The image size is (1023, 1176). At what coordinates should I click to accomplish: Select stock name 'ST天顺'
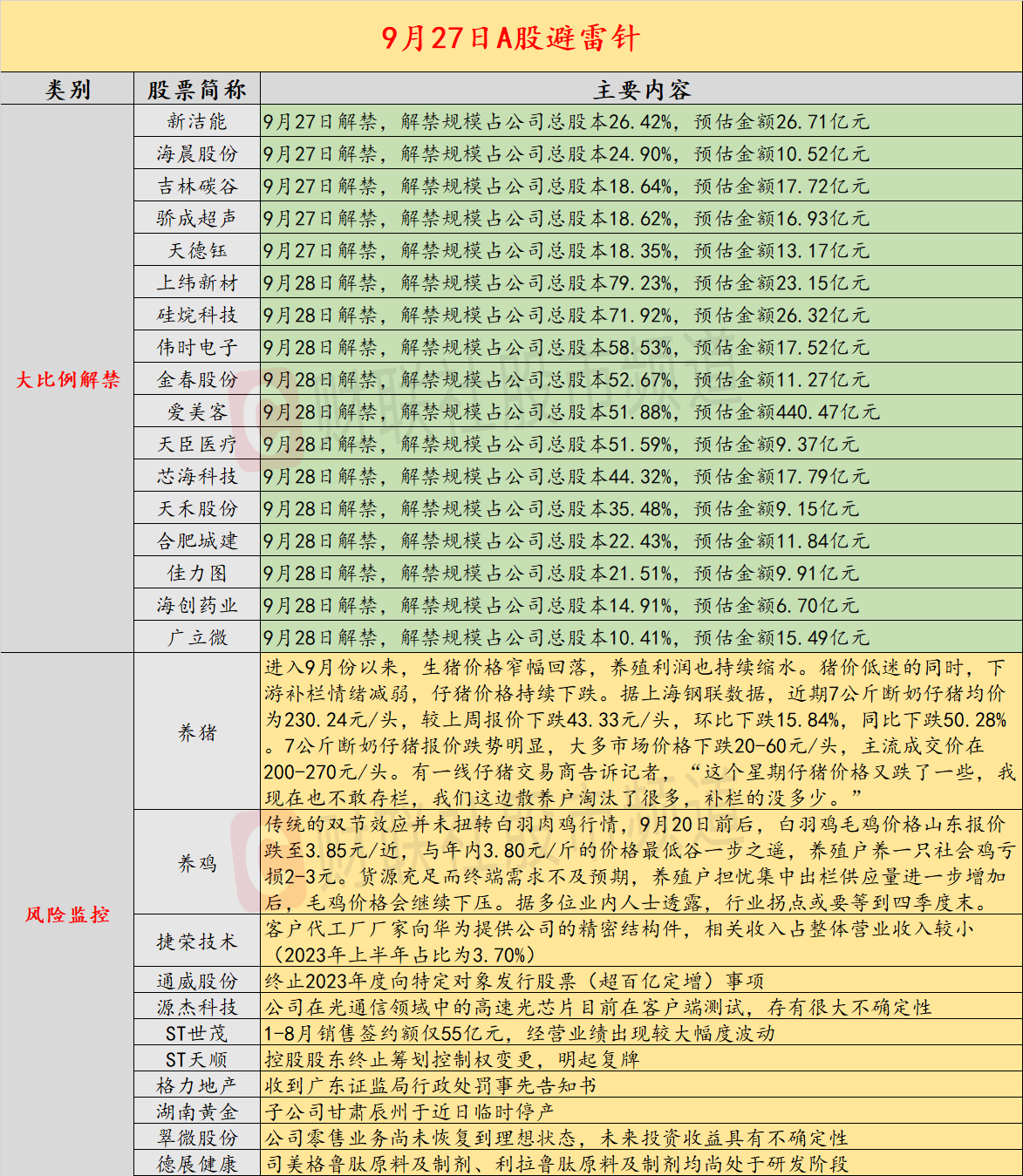tap(197, 1060)
